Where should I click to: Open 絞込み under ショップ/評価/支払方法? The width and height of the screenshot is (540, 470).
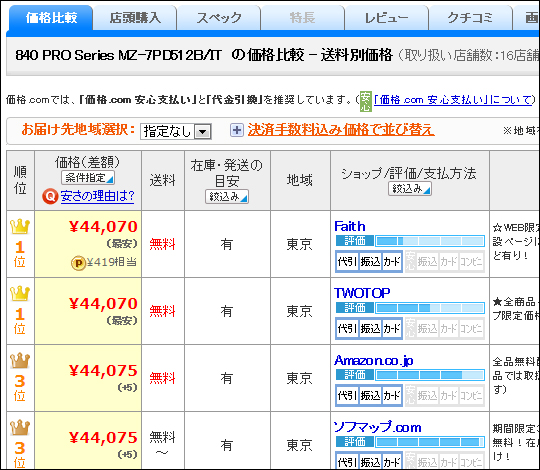409,189
